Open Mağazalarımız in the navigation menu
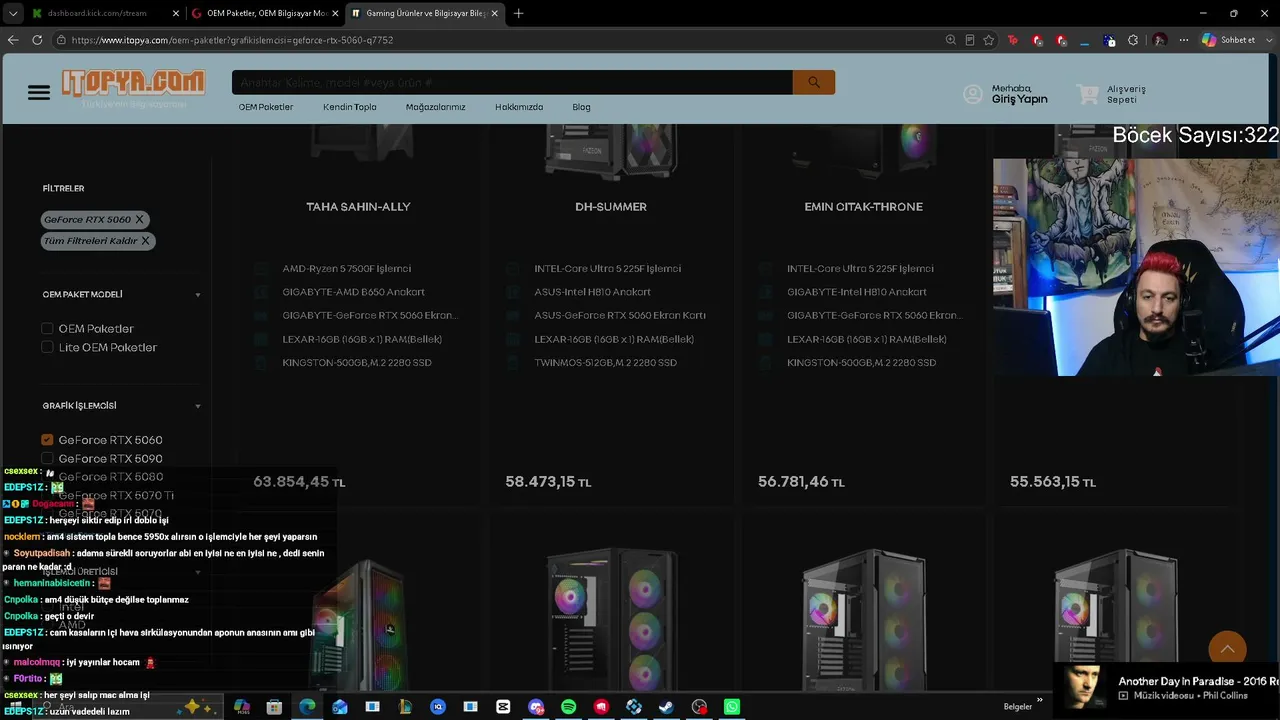This screenshot has width=1280, height=720. [x=436, y=107]
